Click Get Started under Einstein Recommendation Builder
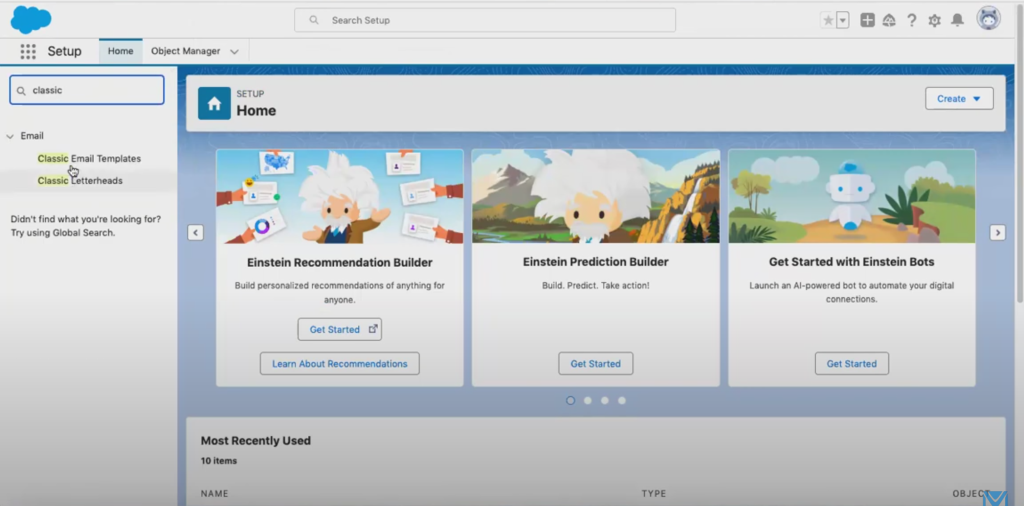The height and width of the screenshot is (506, 1024). 340,330
